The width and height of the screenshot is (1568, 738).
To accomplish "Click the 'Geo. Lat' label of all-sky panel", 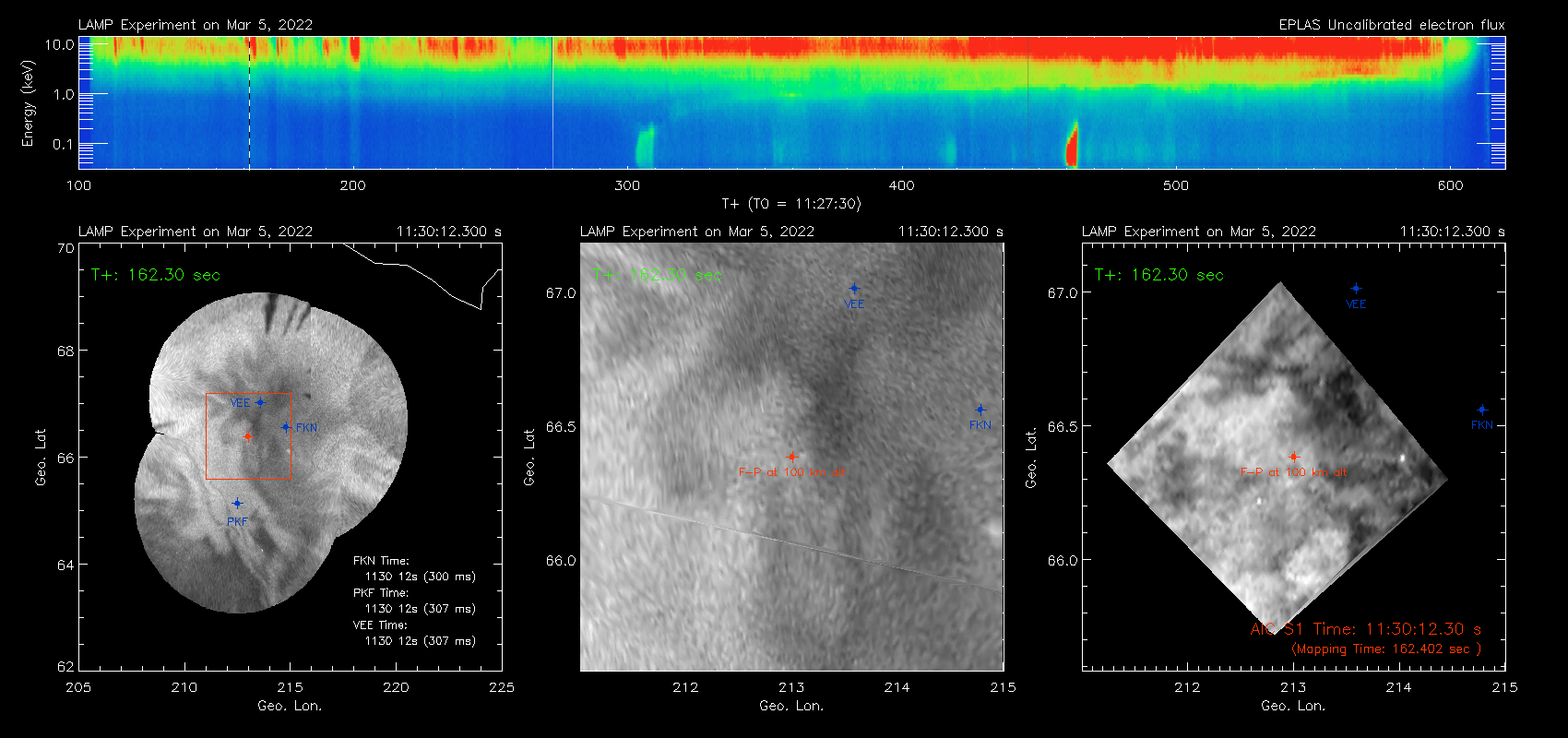I will 41,458.
